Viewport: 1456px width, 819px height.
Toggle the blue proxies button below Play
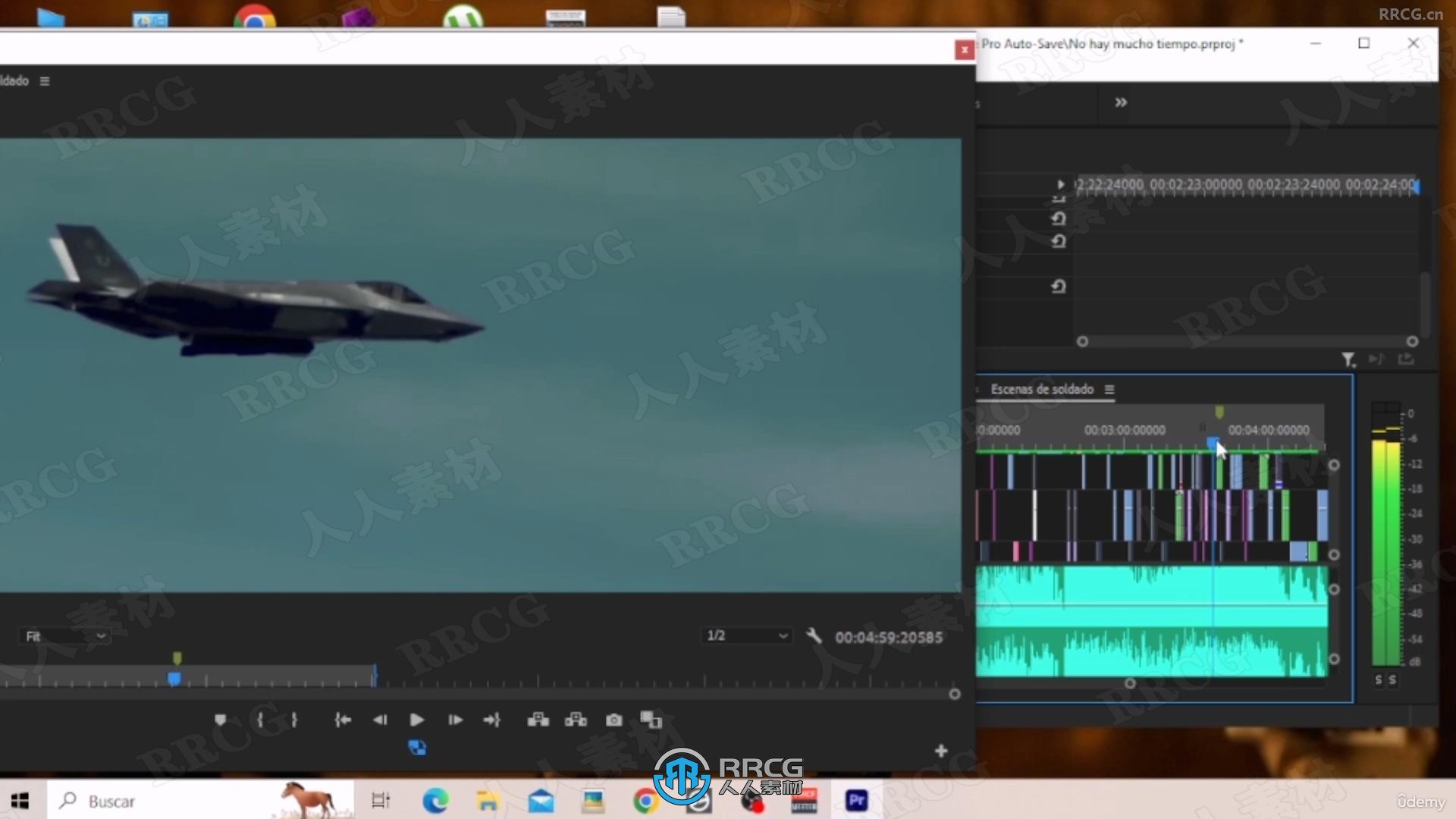coord(417,748)
